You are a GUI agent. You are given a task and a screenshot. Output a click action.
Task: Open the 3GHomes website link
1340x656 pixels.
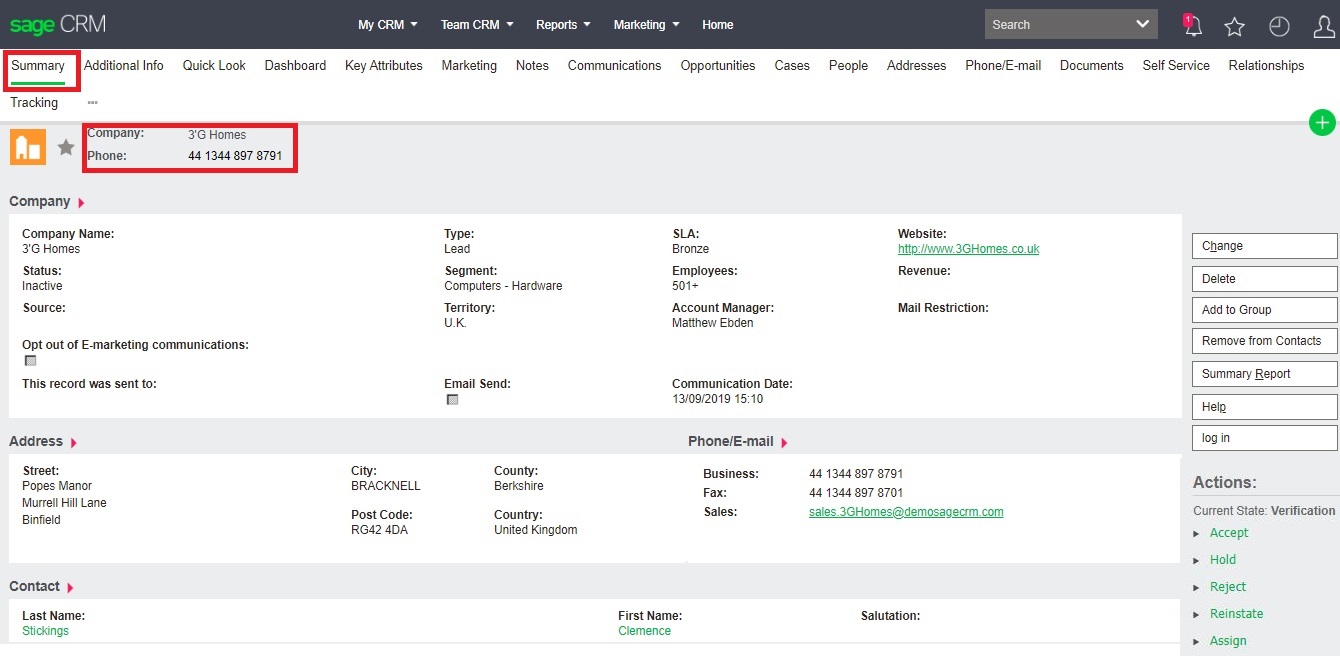point(968,249)
